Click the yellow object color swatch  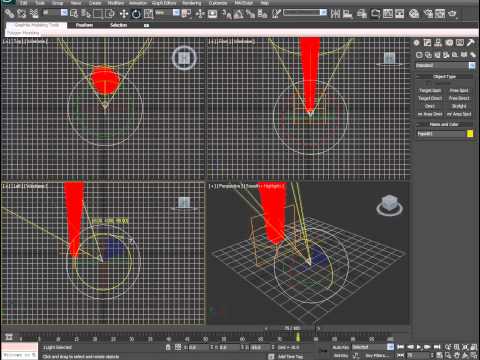pyautogui.click(x=470, y=134)
